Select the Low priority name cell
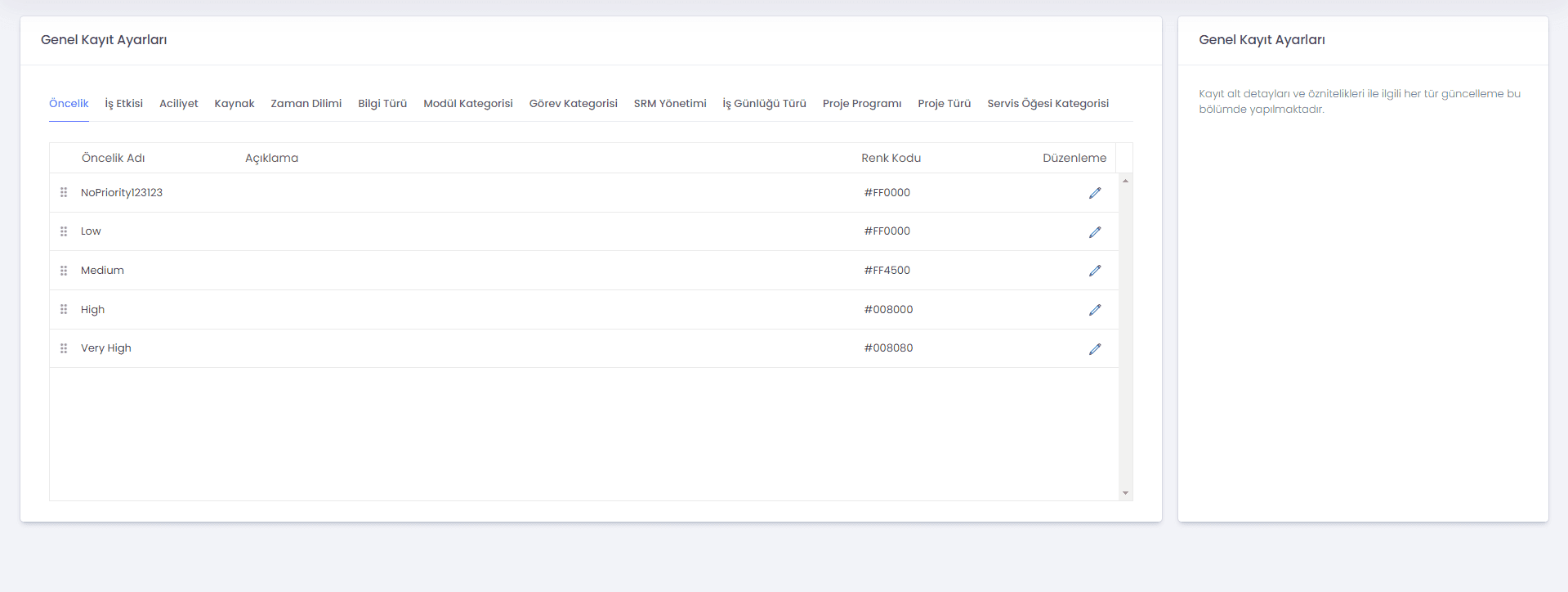The image size is (1568, 592). [91, 231]
